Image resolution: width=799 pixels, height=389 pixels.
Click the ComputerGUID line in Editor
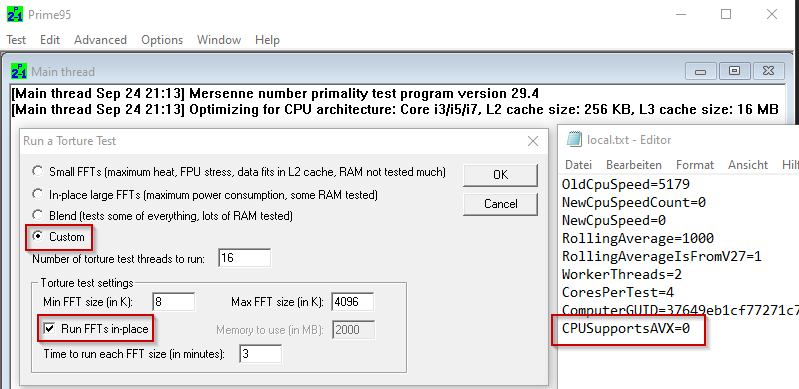tap(680, 309)
